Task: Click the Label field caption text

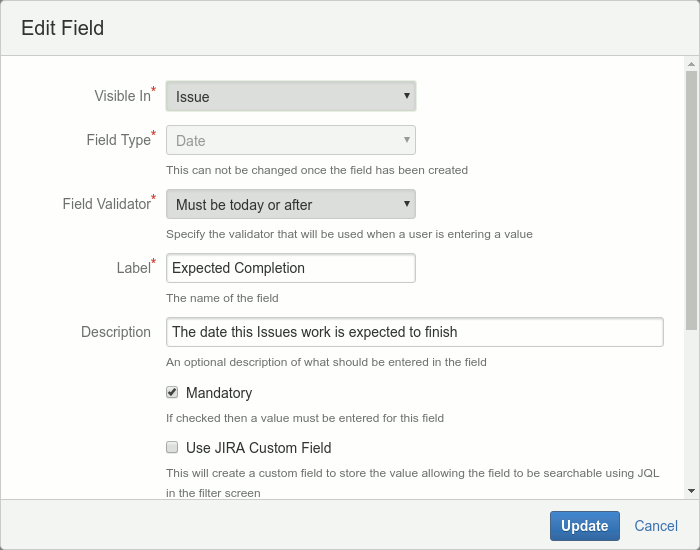Action: (x=132, y=268)
